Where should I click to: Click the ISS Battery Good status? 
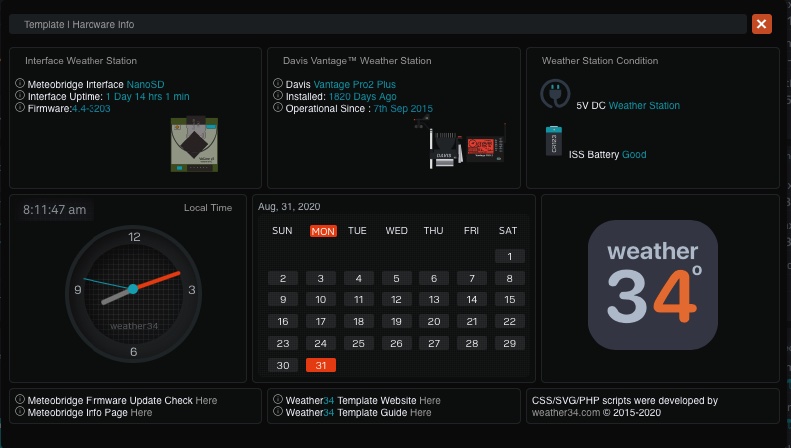607,154
